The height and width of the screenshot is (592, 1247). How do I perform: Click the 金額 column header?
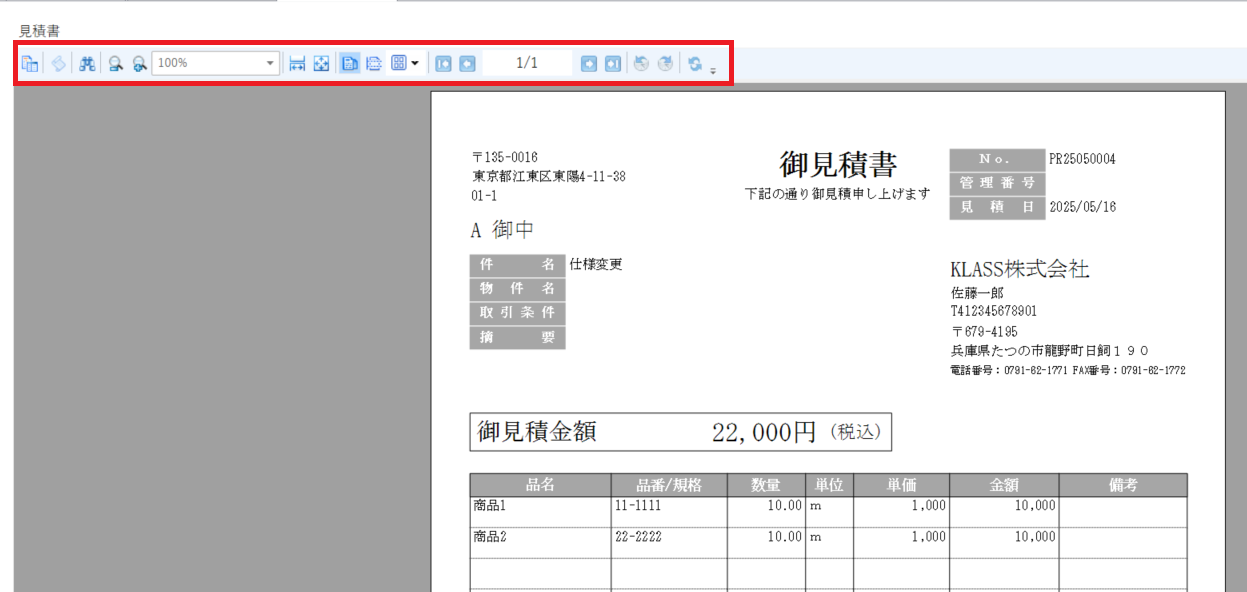pyautogui.click(x=1004, y=485)
